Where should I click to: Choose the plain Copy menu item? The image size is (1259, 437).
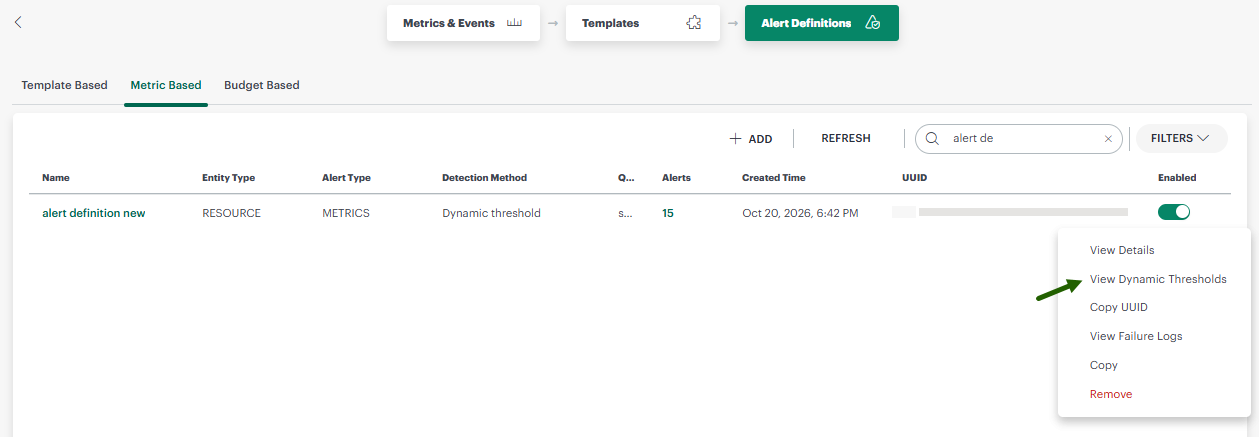1104,365
